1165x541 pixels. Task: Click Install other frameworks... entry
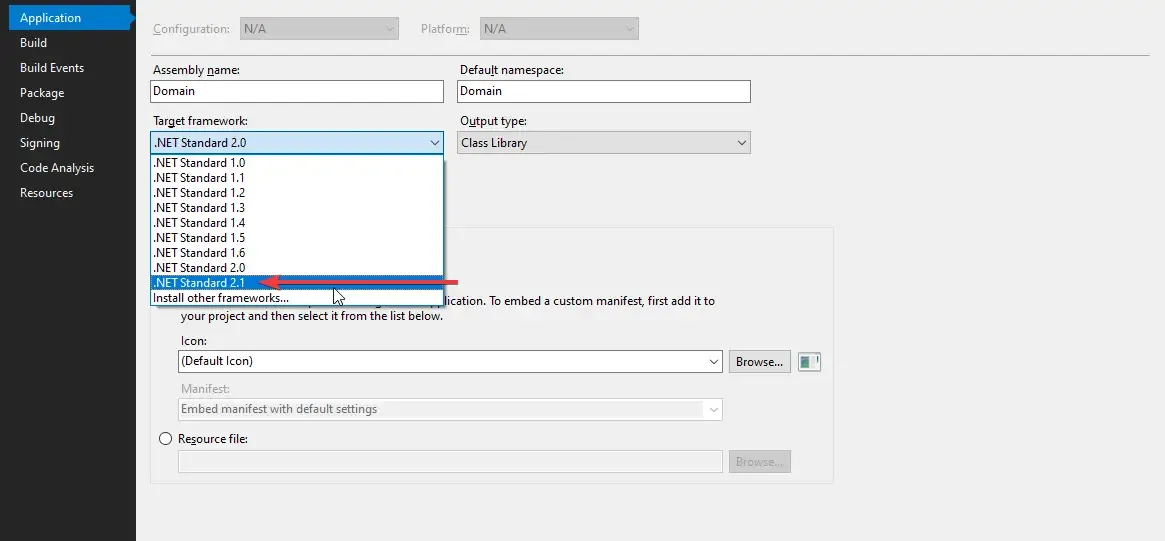point(221,298)
